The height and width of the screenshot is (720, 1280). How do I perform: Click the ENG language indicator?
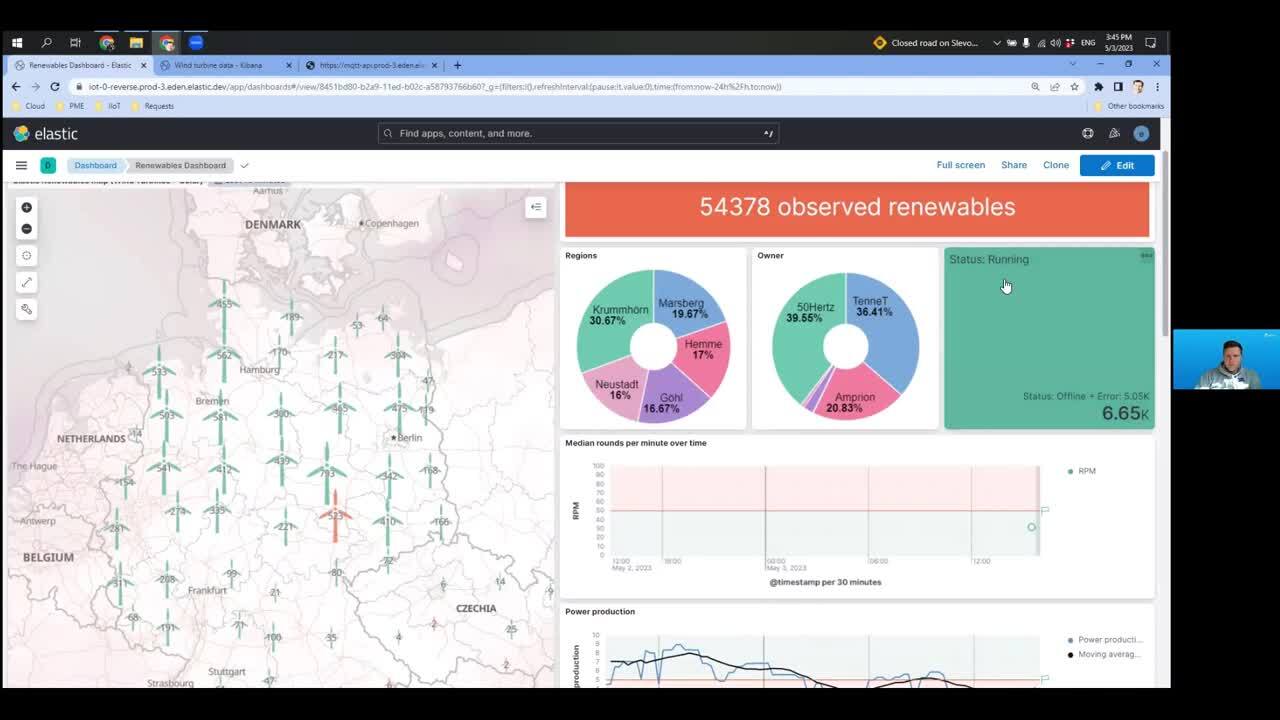click(x=1088, y=43)
